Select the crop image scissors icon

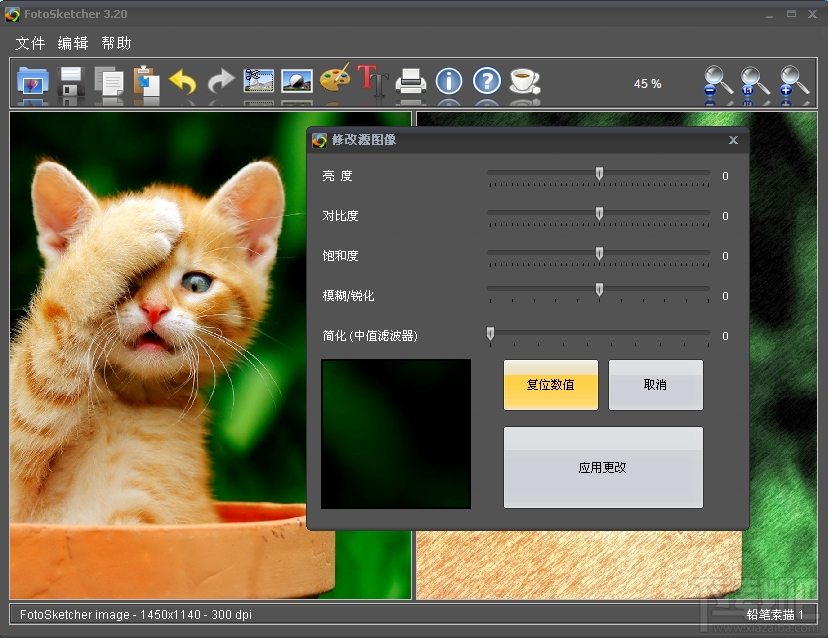tap(259, 81)
